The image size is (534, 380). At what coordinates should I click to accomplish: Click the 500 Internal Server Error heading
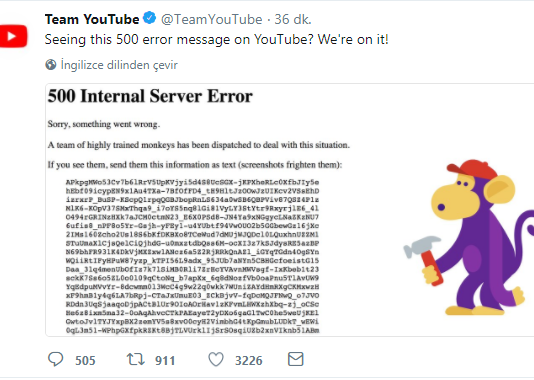150,96
